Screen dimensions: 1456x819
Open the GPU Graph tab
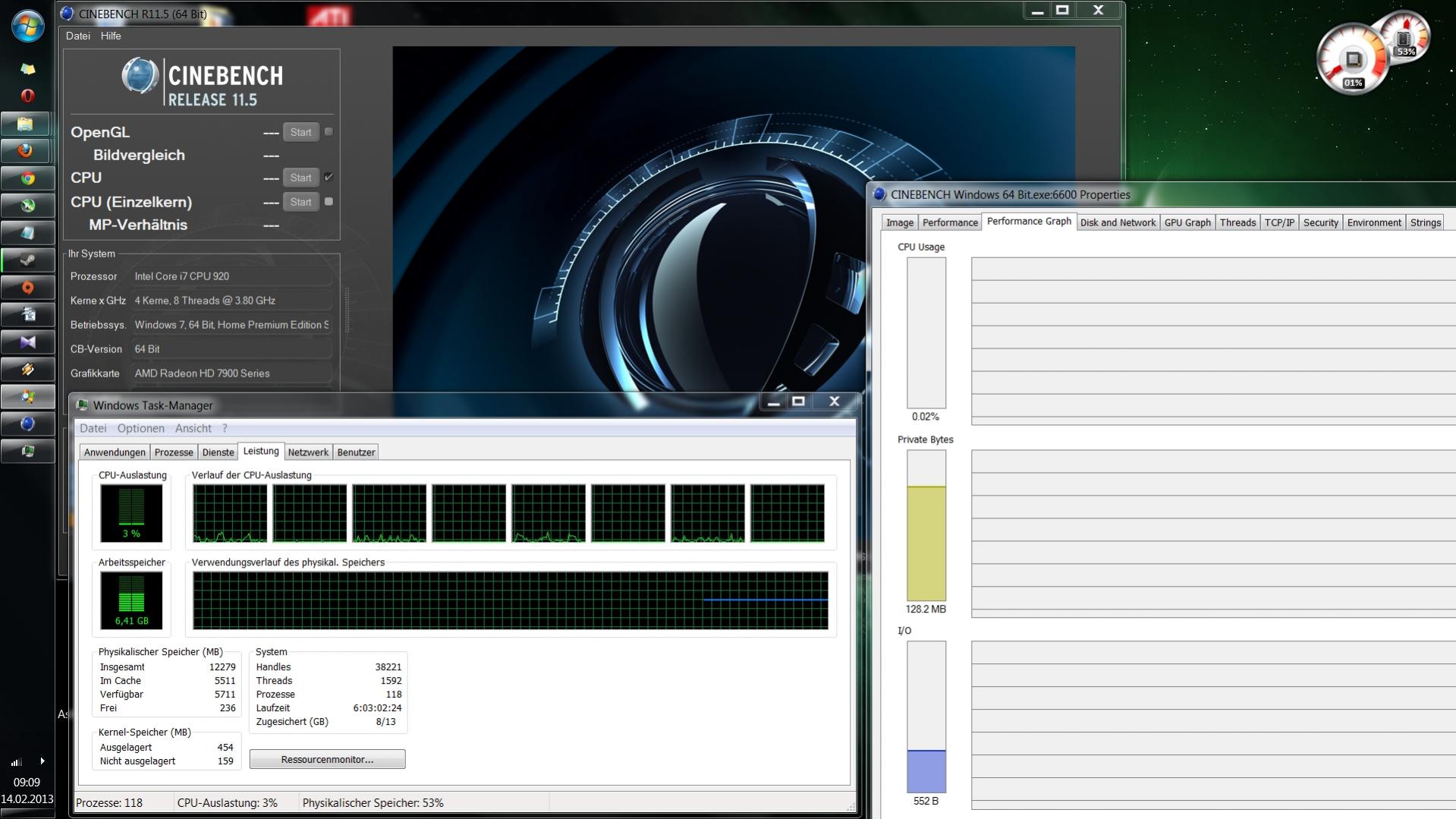click(x=1187, y=222)
